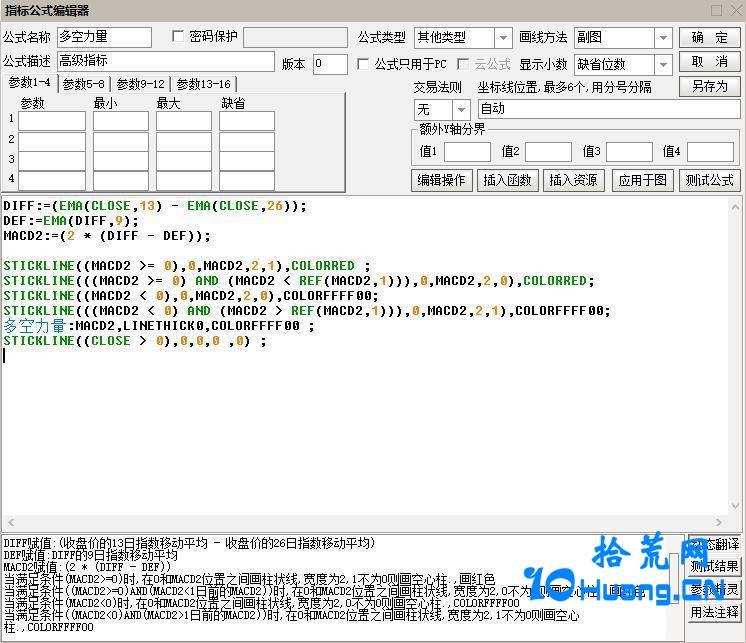Viewport: 746px width, 643px height.
Task: Click the 多空力量 output line
Action: [x=158, y=326]
